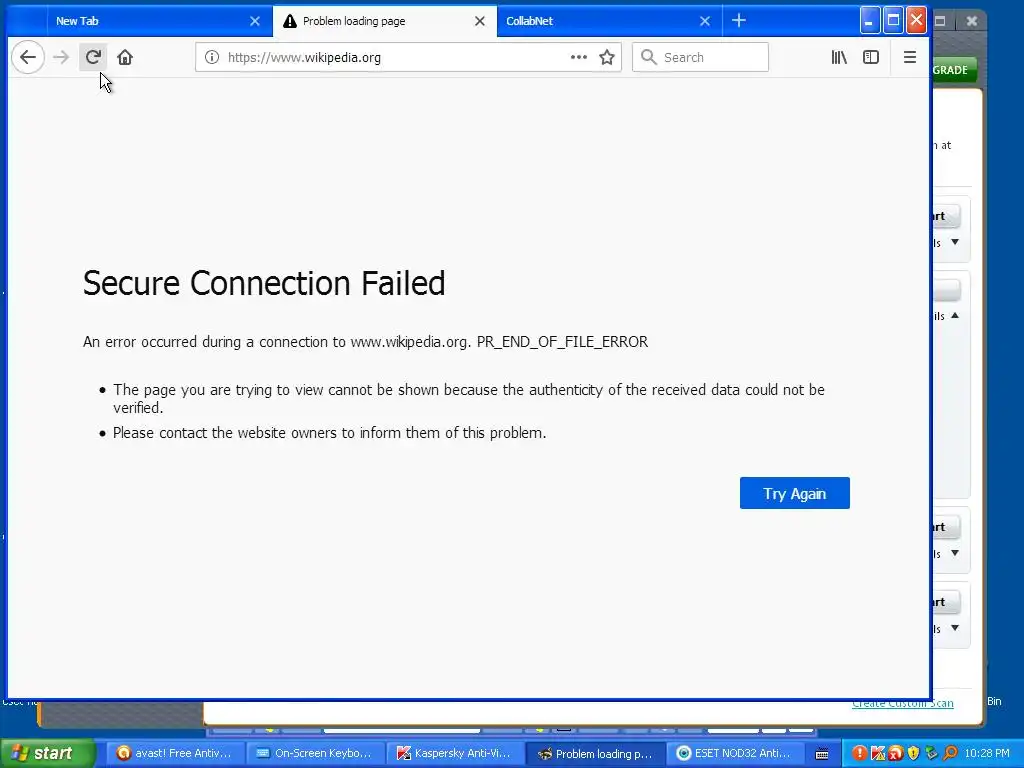
Task: Reload the page with the refresh icon
Action: coord(93,57)
